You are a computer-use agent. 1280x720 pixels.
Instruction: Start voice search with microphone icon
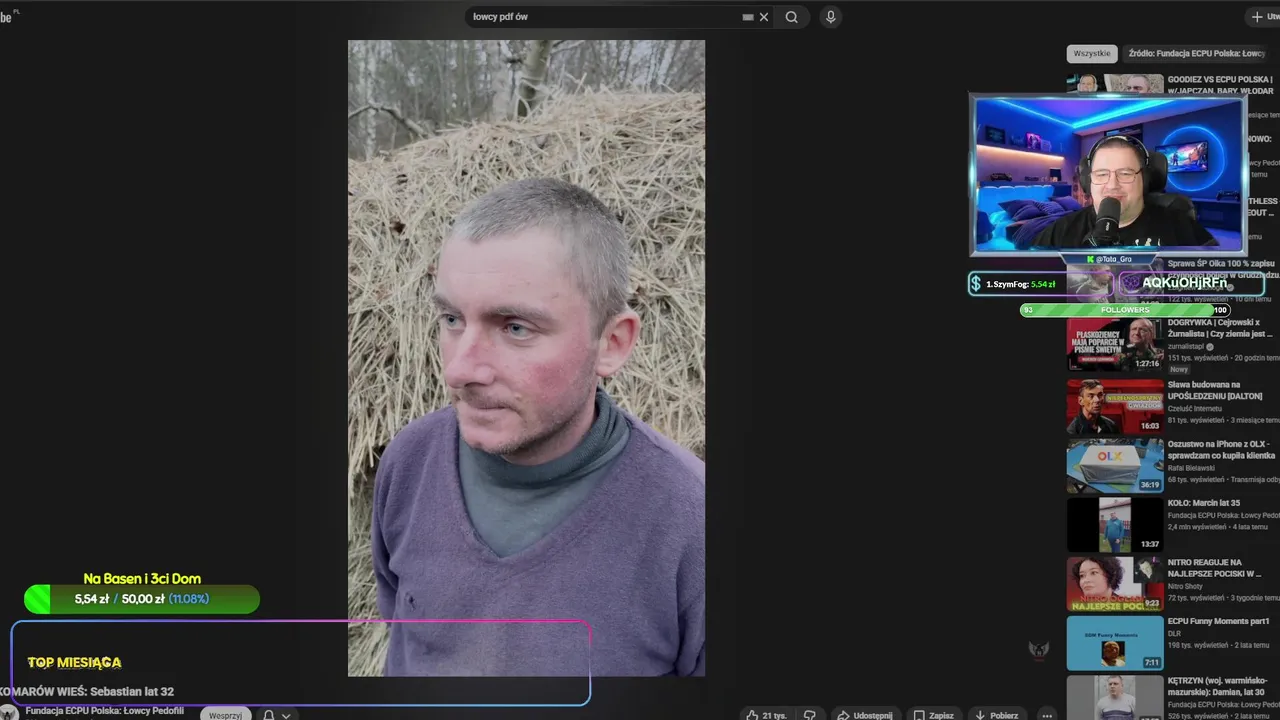point(830,17)
